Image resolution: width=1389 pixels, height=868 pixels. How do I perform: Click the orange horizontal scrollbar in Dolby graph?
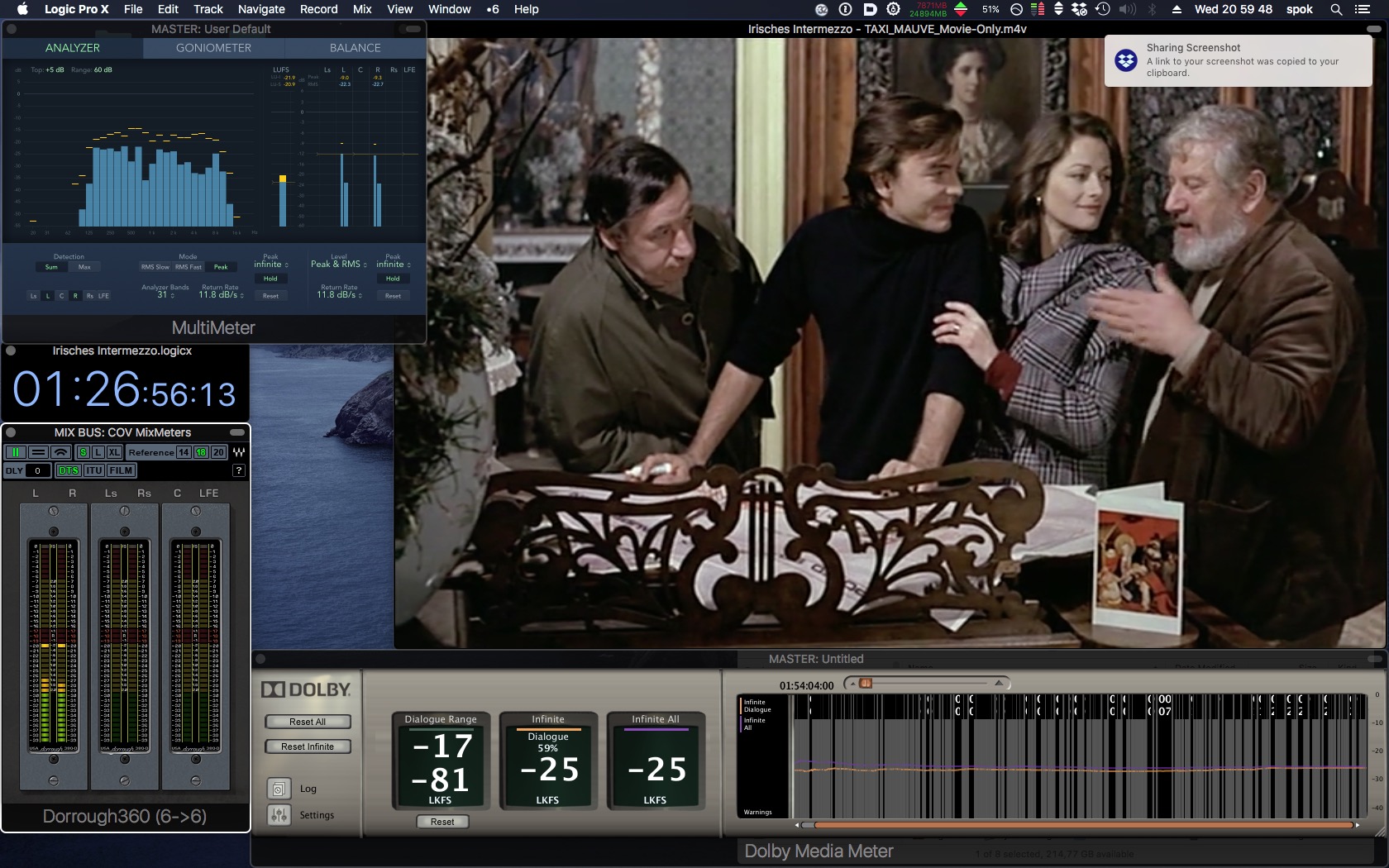pos(1085,825)
